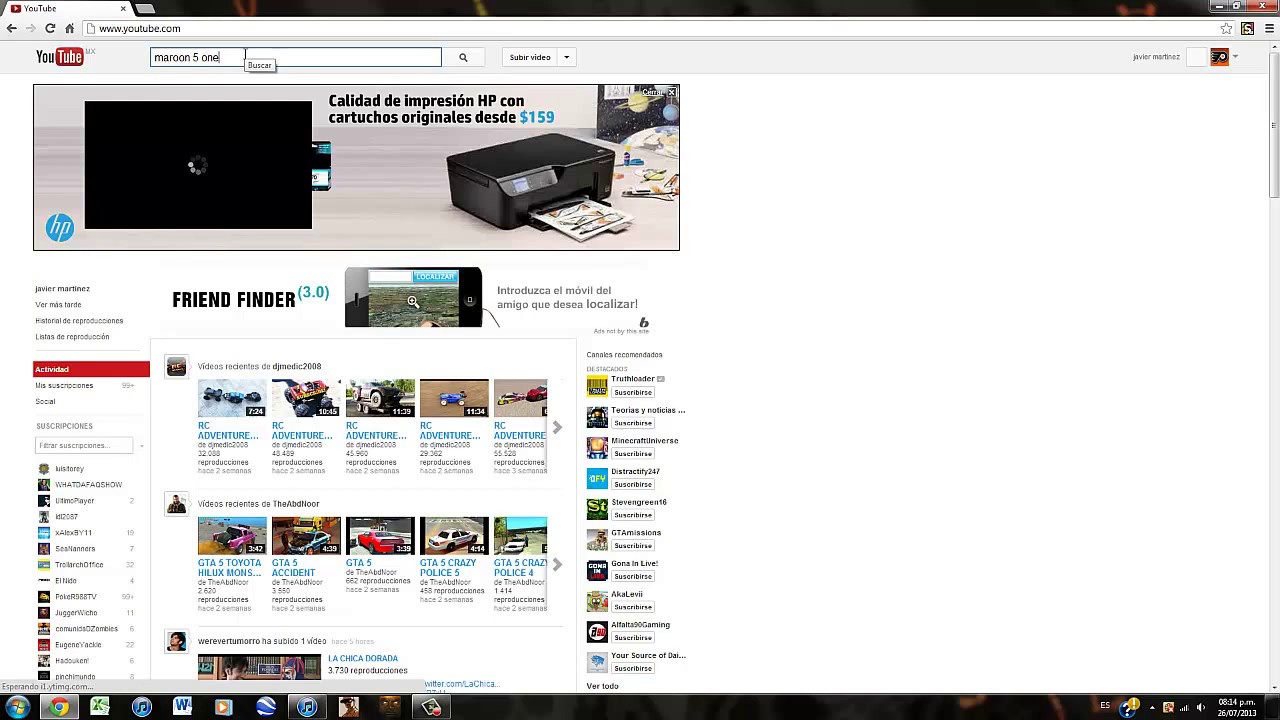
Task: Show next djmedic2008 videos arrow
Action: point(557,427)
